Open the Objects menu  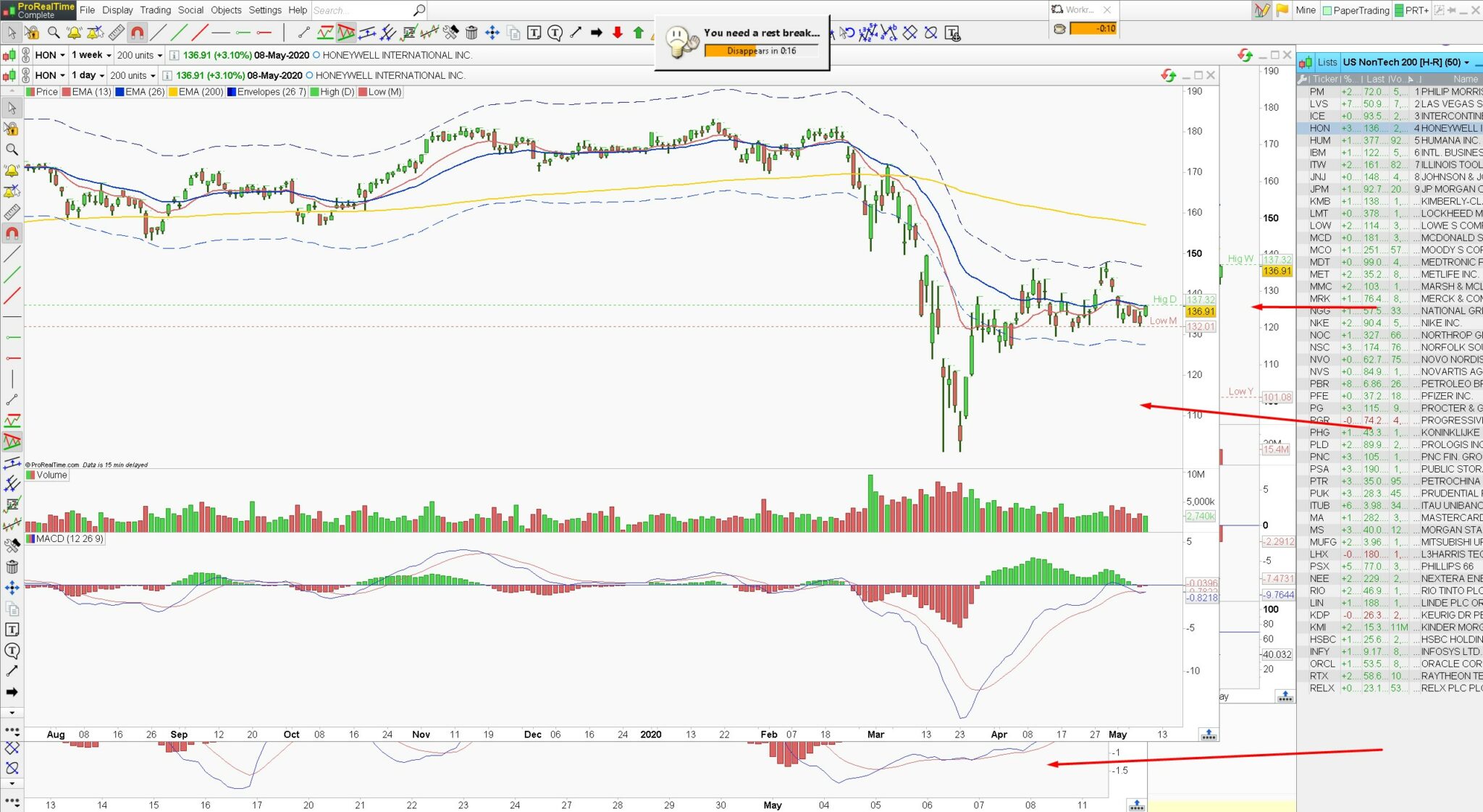226,10
